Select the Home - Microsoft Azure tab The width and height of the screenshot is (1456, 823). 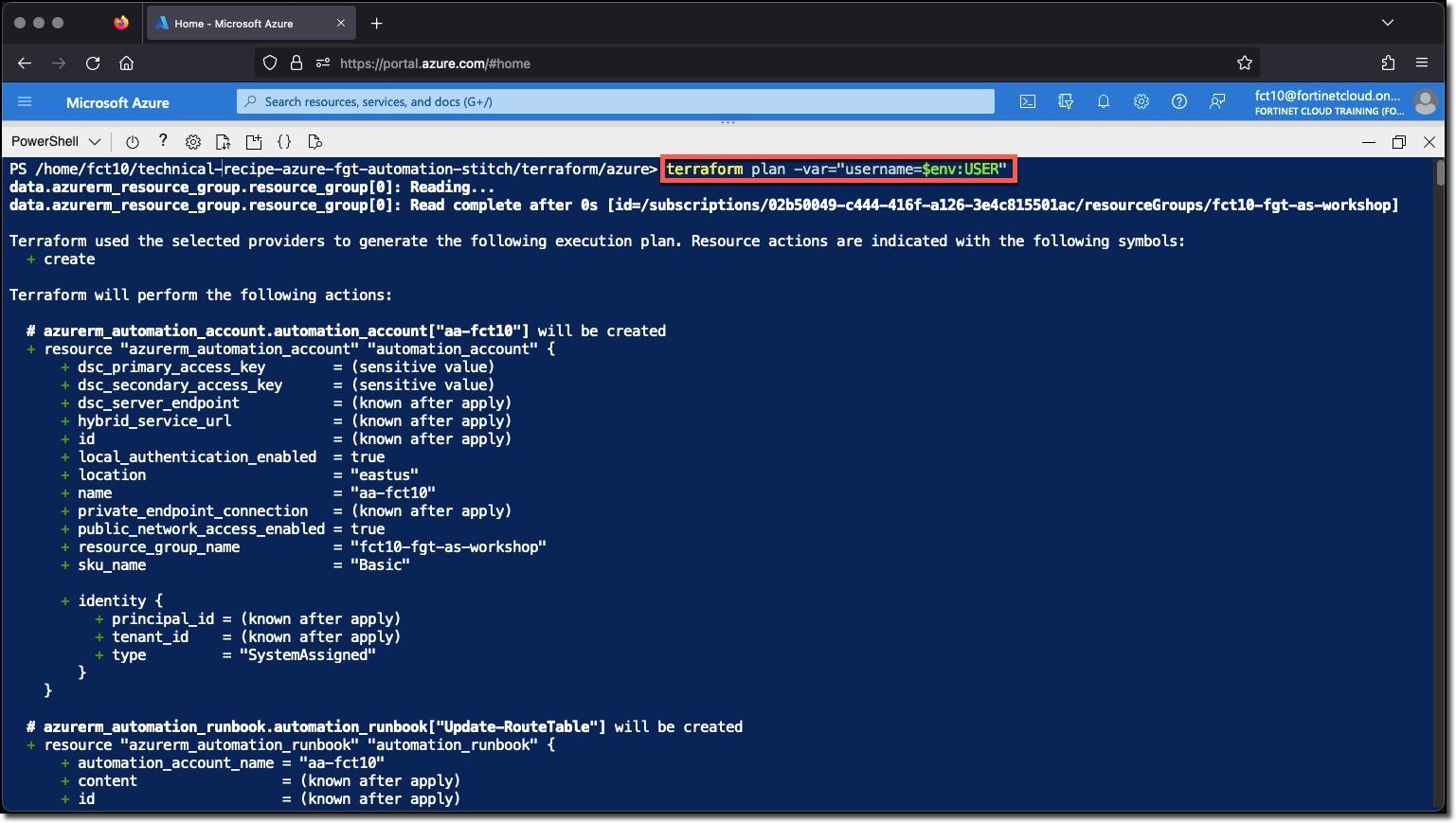coord(249,23)
